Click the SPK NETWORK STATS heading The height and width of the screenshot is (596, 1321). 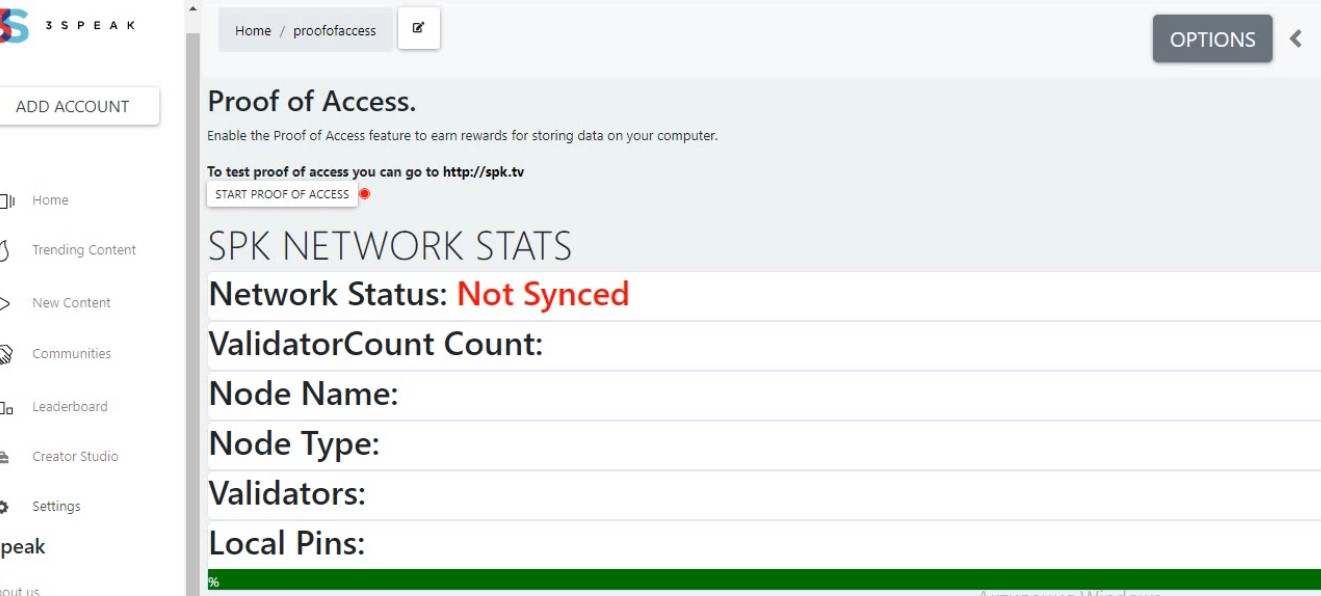[x=390, y=246]
